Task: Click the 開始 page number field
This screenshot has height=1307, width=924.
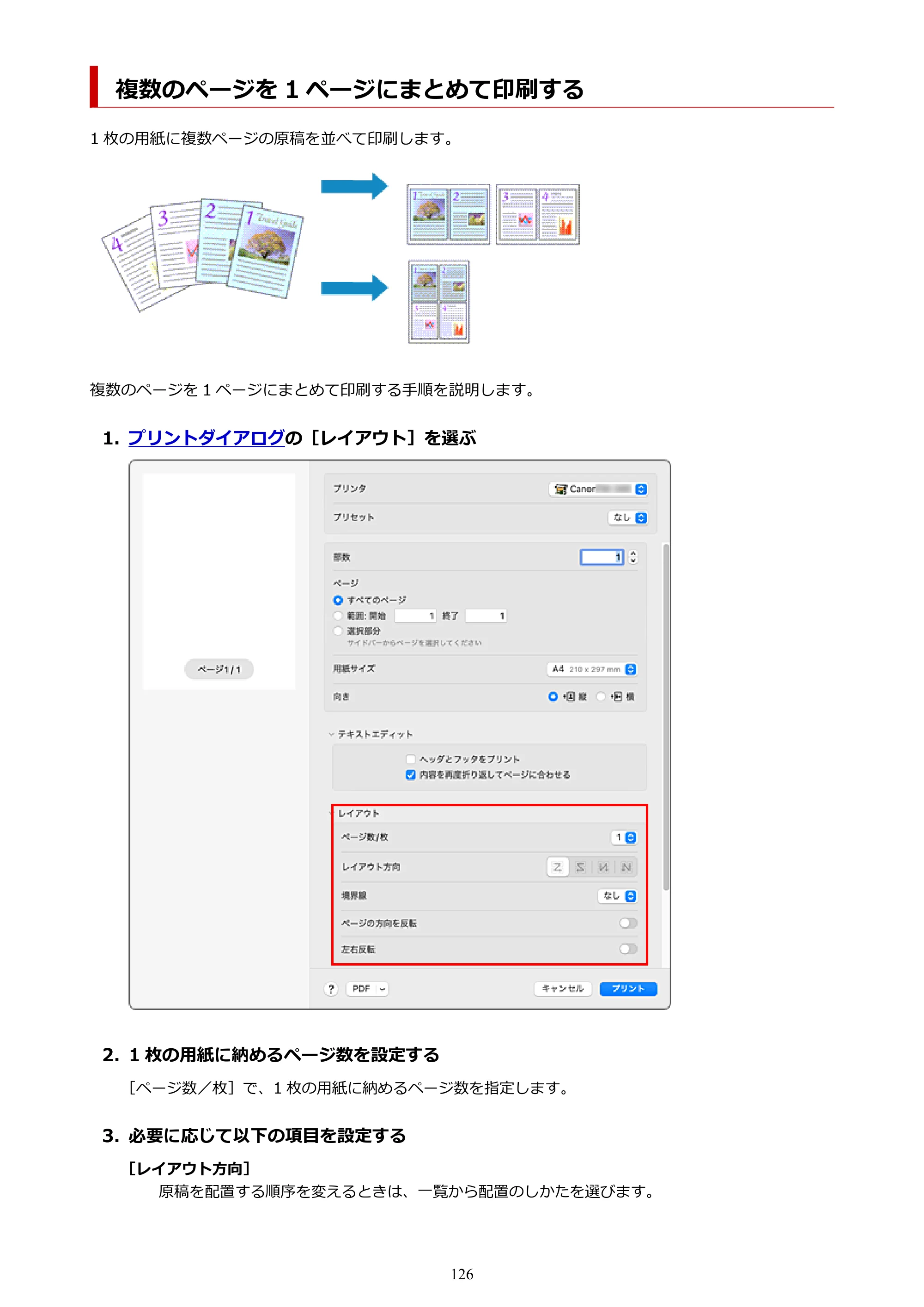Action: click(415, 616)
